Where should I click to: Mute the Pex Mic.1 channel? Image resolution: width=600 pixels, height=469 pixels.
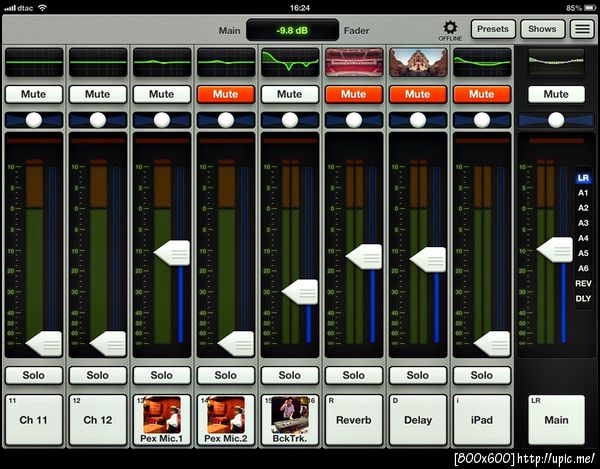click(x=161, y=94)
